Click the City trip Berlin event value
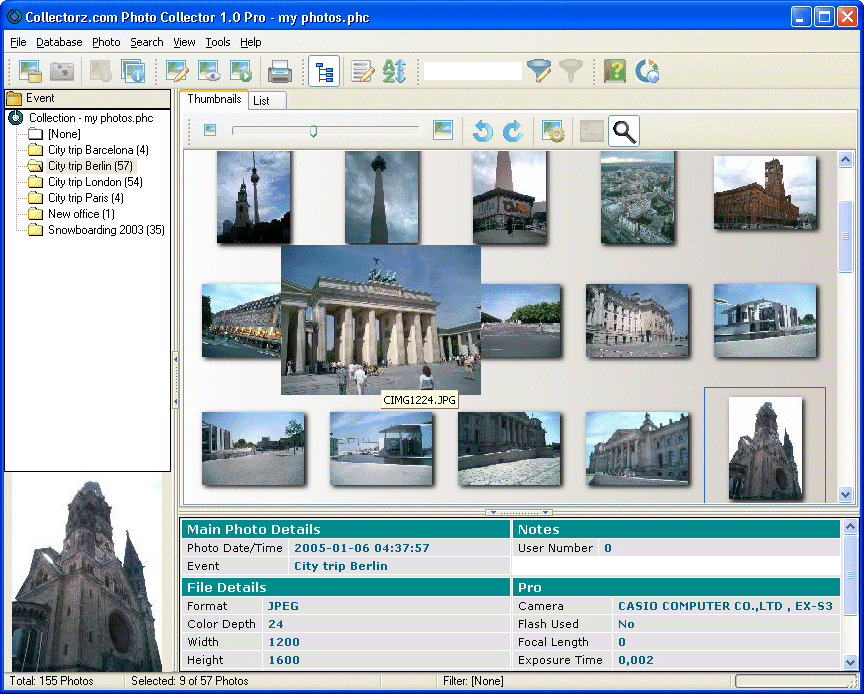Viewport: 864px width, 694px height. tap(341, 566)
